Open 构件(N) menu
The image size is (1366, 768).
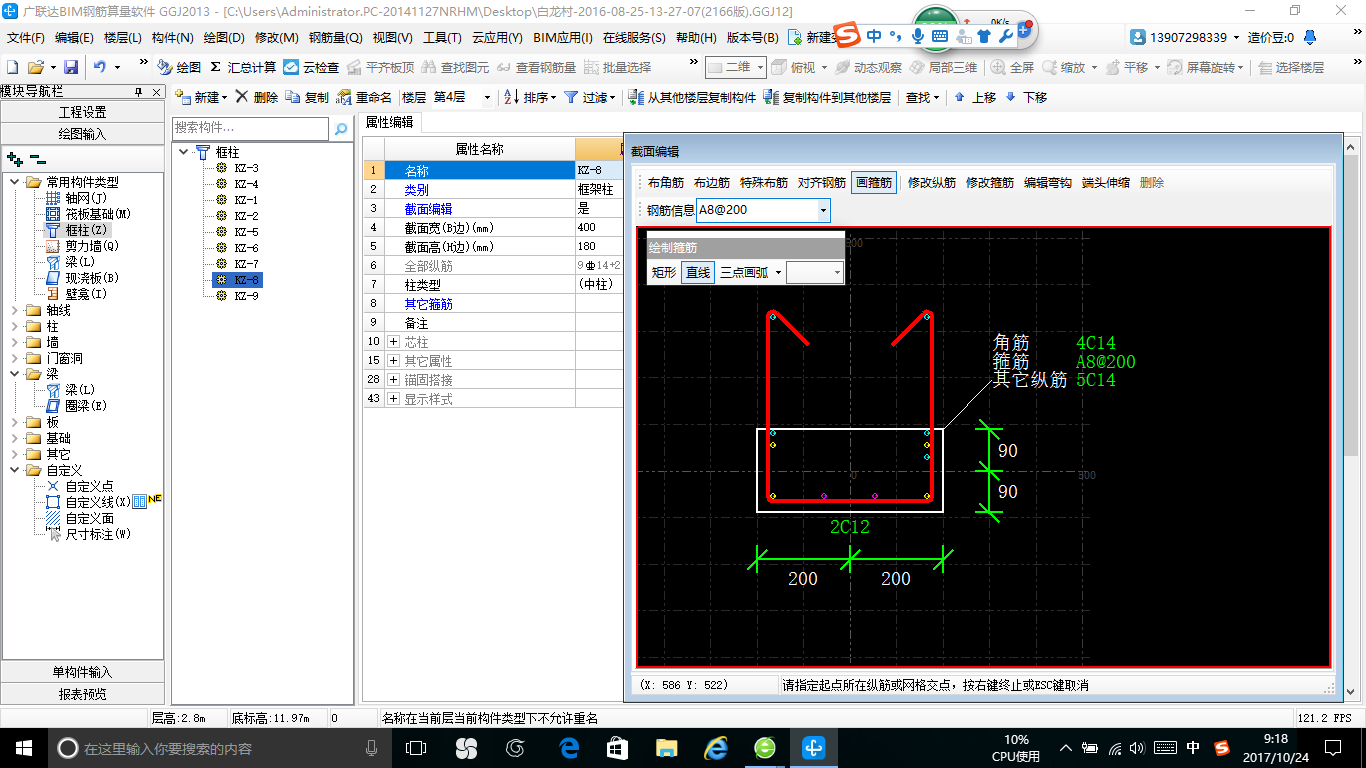[x=172, y=38]
